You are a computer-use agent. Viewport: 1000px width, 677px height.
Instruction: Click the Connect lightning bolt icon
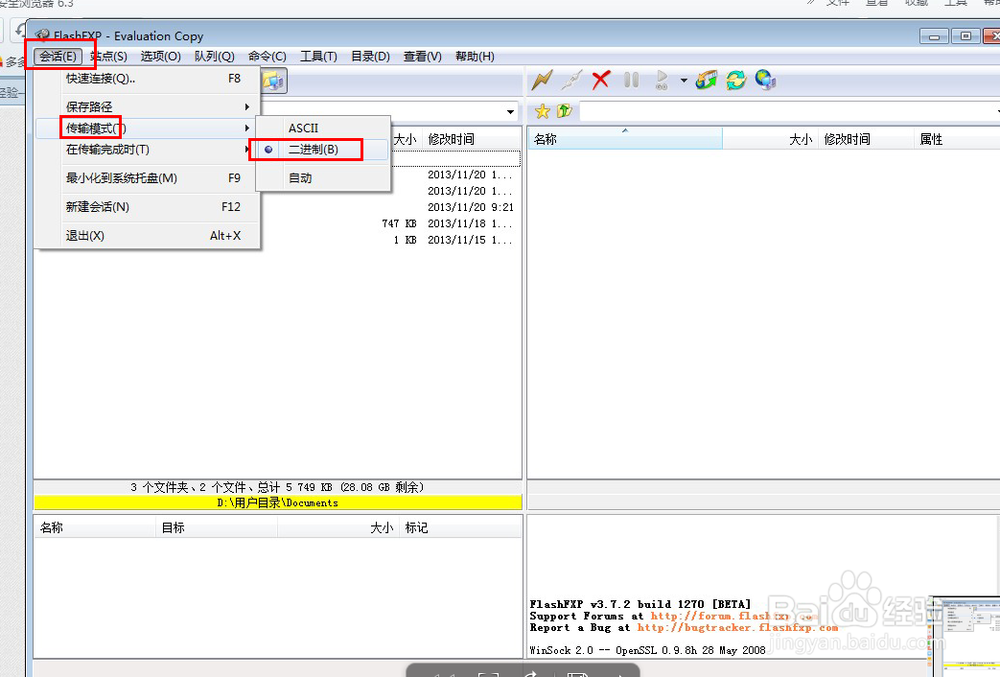coord(541,80)
